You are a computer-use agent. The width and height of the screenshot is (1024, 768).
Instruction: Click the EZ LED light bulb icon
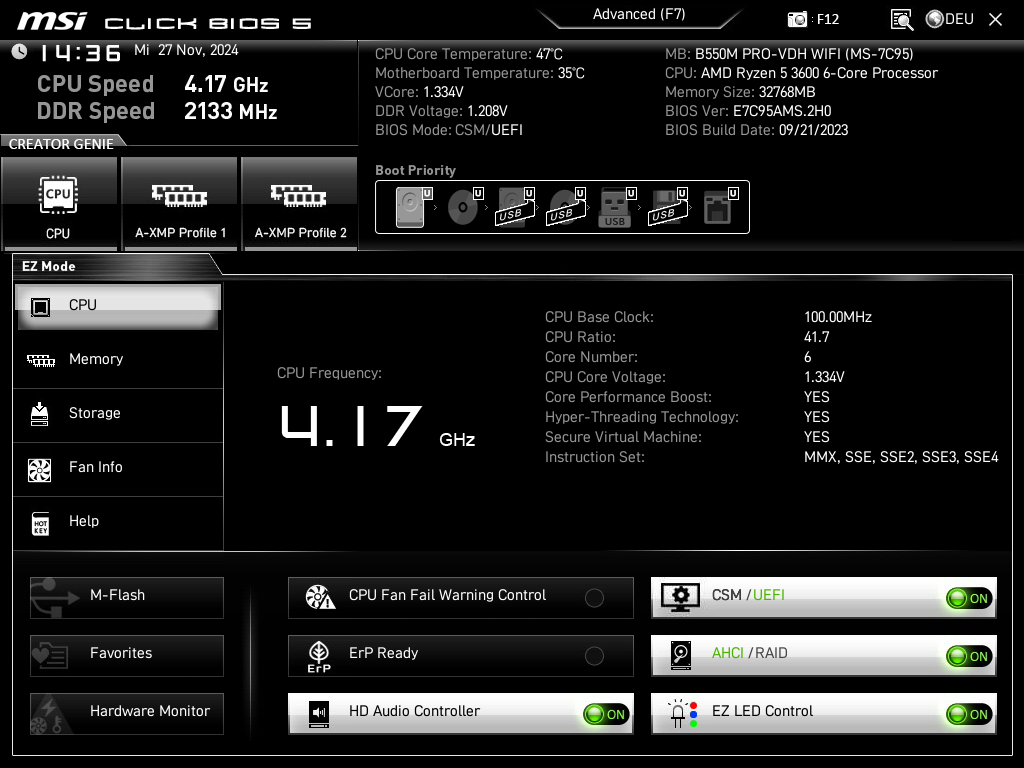[x=682, y=714]
